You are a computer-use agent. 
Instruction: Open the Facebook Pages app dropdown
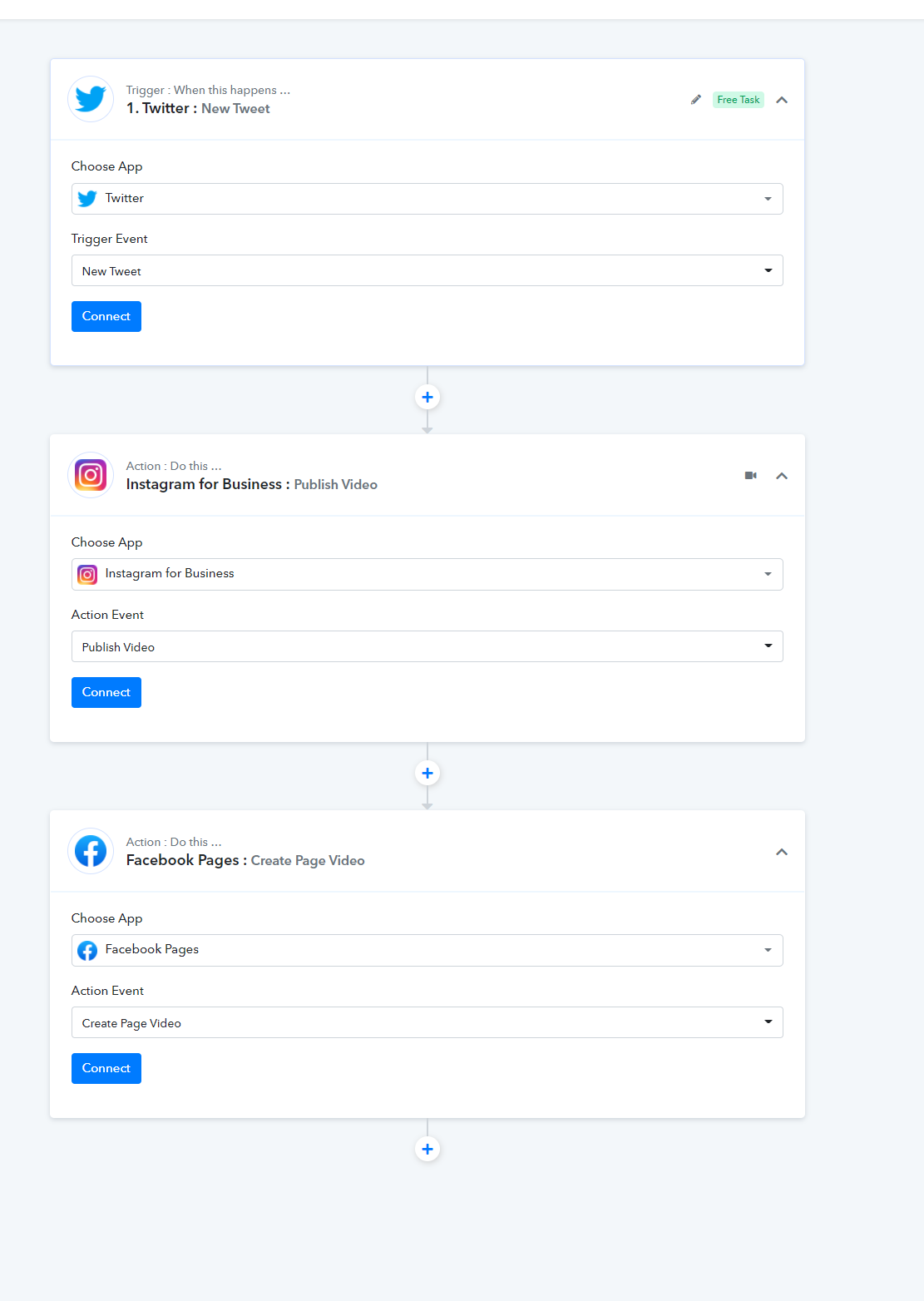click(x=427, y=950)
